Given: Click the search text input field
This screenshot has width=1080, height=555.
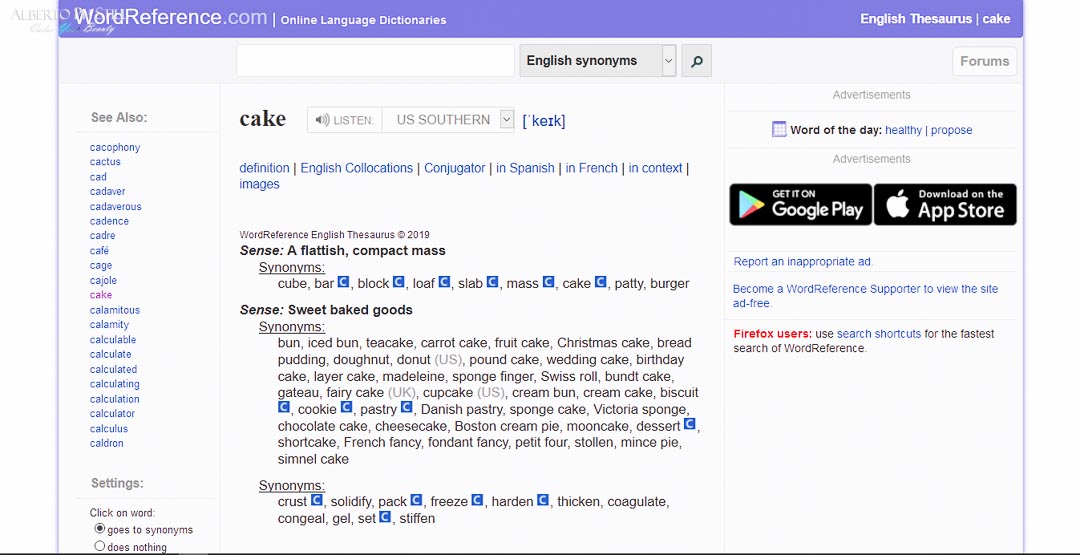Looking at the screenshot, I should [375, 61].
